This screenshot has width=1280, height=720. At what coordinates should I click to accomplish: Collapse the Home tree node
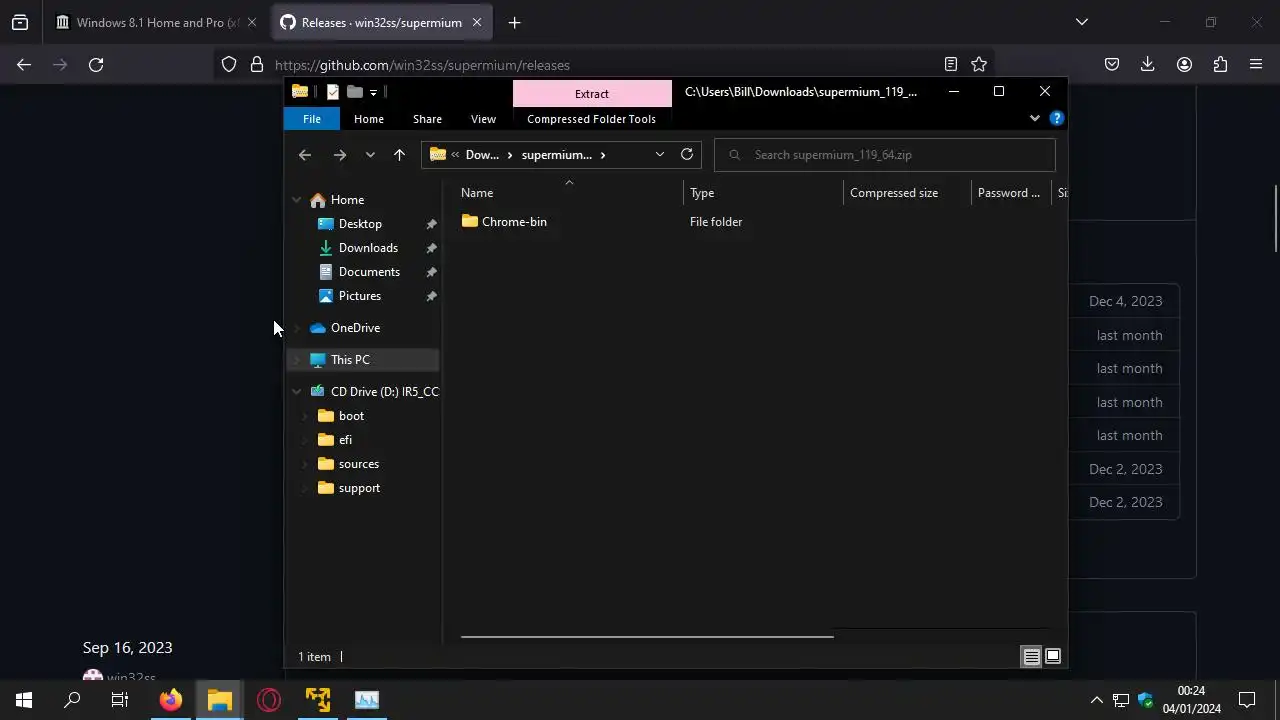coord(297,200)
